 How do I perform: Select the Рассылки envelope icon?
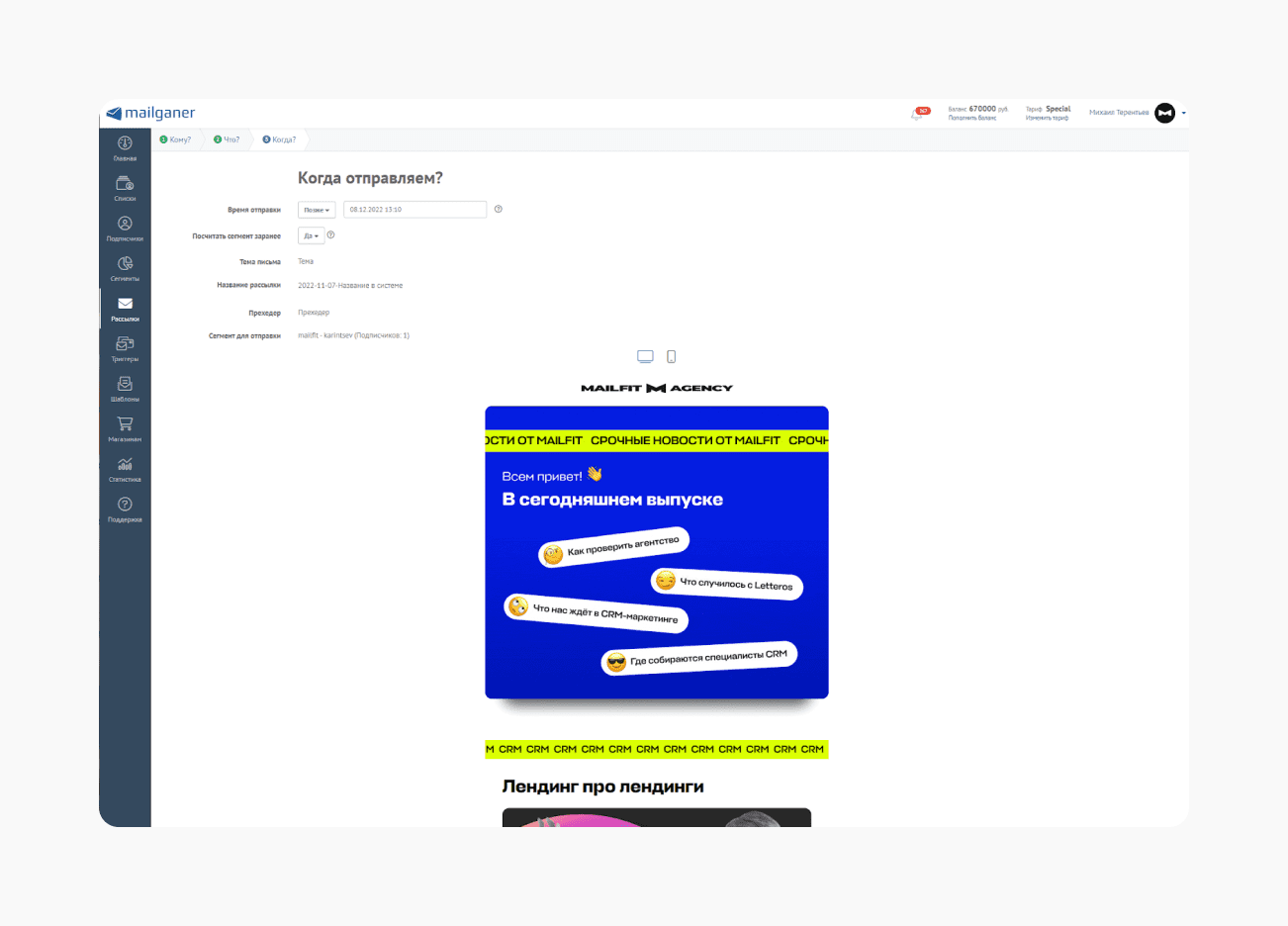[x=125, y=304]
